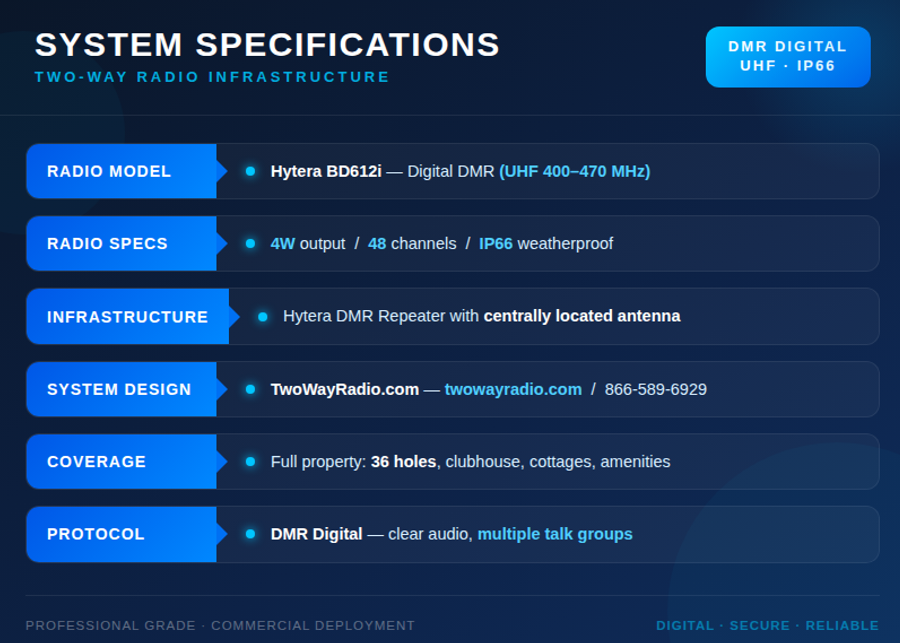Click the bullet dot in the INFRASTRUCTURE row
900x643 pixels.
click(263, 317)
